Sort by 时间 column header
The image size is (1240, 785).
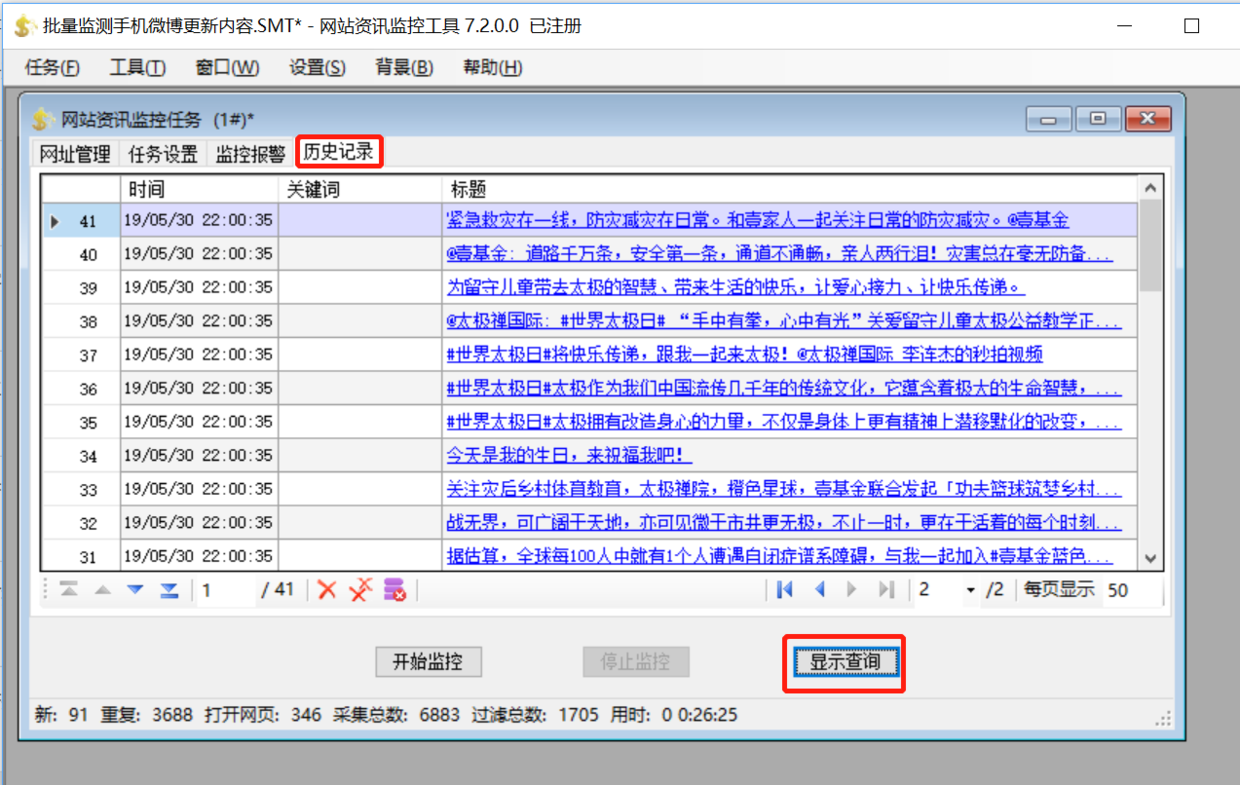(x=199, y=189)
